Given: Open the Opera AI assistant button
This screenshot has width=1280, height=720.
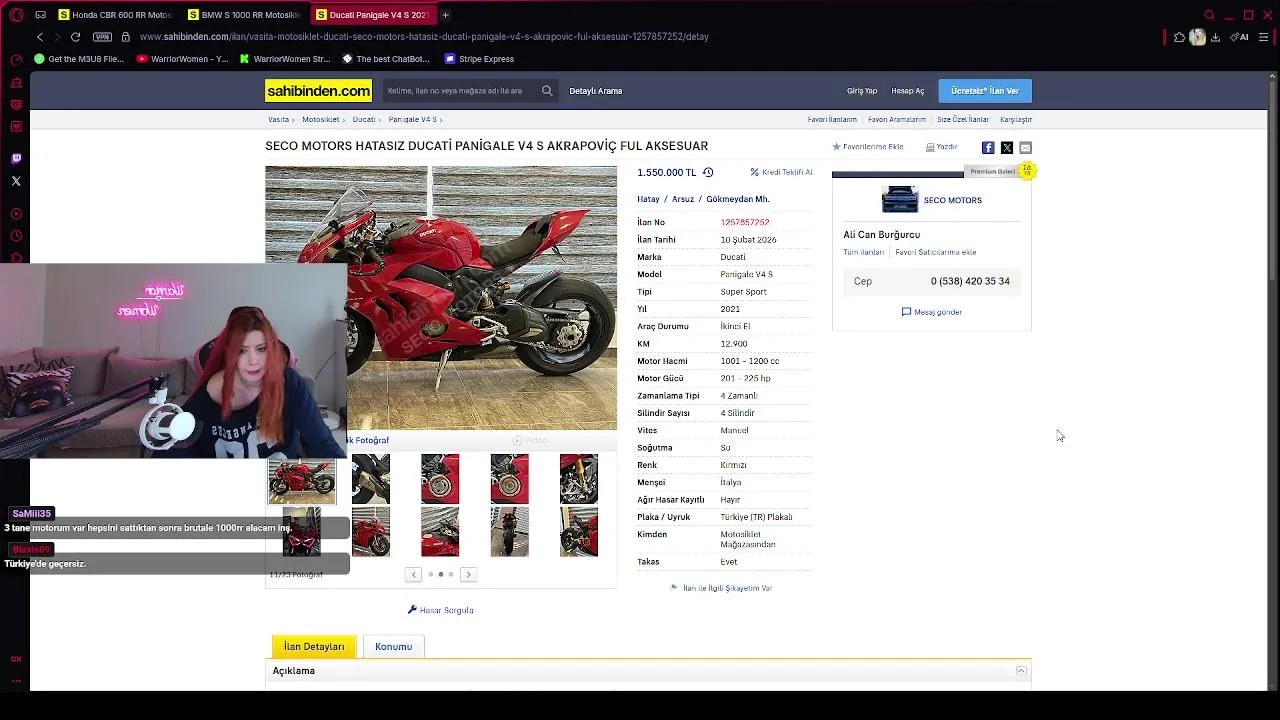Looking at the screenshot, I should point(1240,37).
